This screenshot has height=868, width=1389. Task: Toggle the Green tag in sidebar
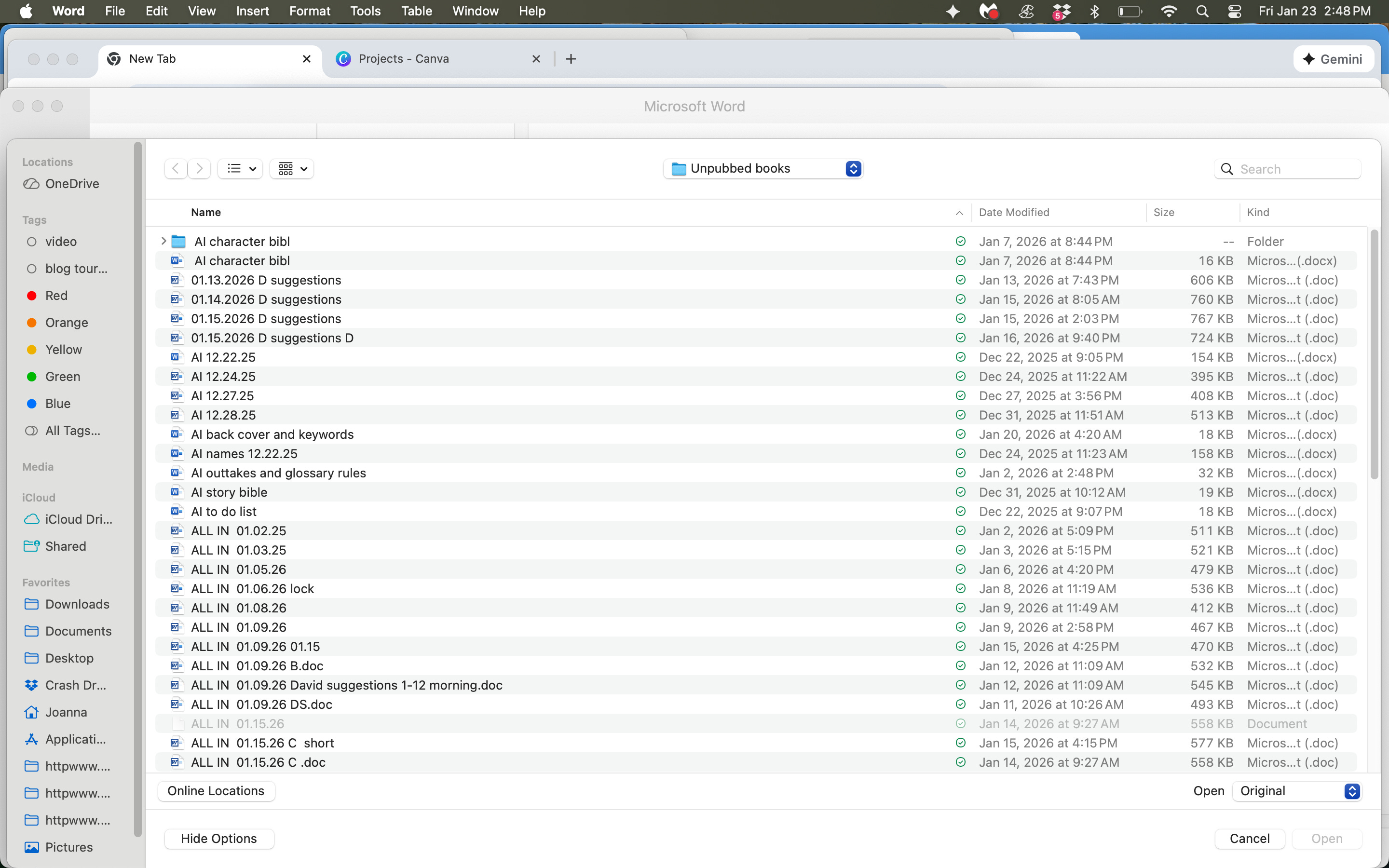(63, 377)
